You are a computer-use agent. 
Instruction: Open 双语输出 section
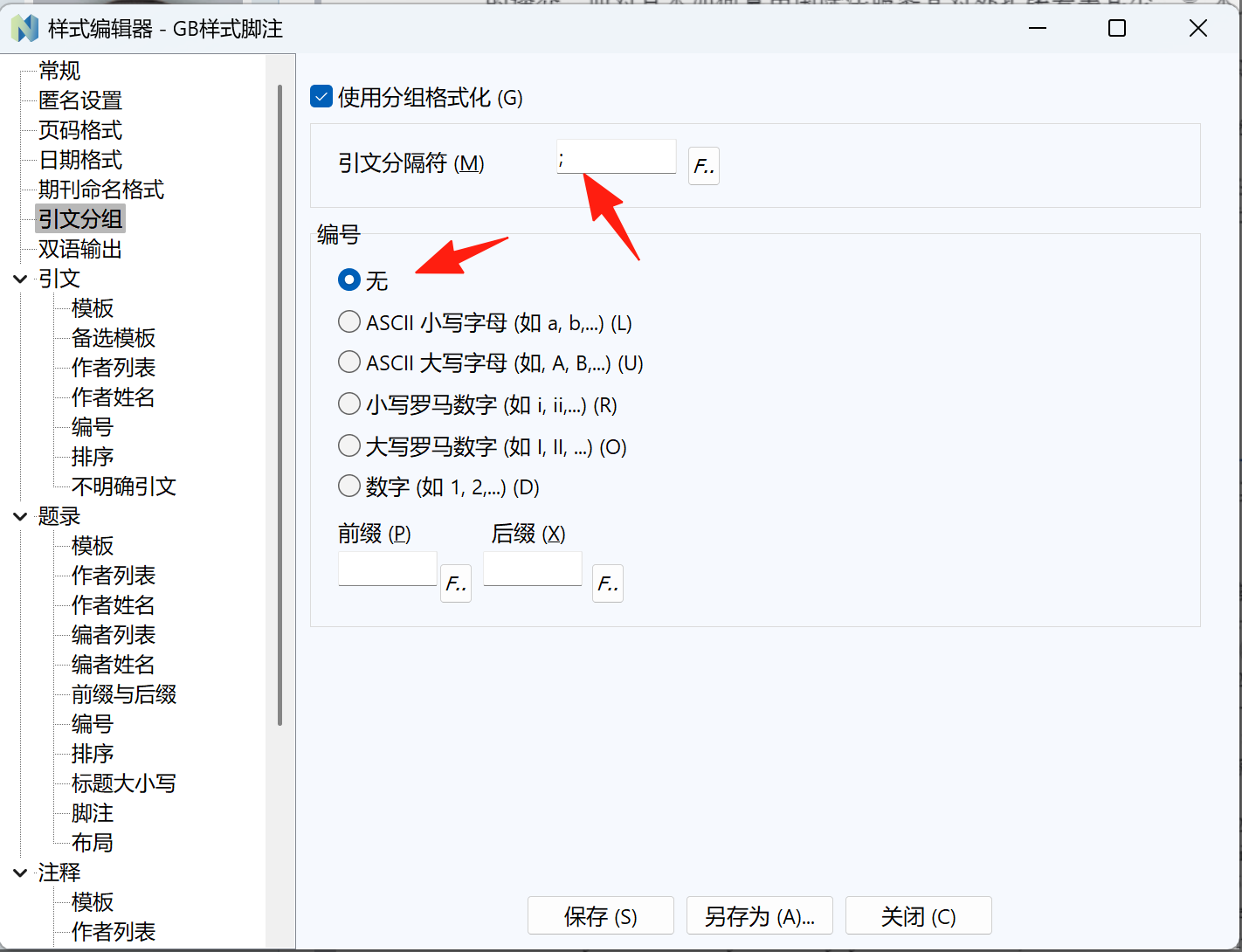tap(80, 249)
